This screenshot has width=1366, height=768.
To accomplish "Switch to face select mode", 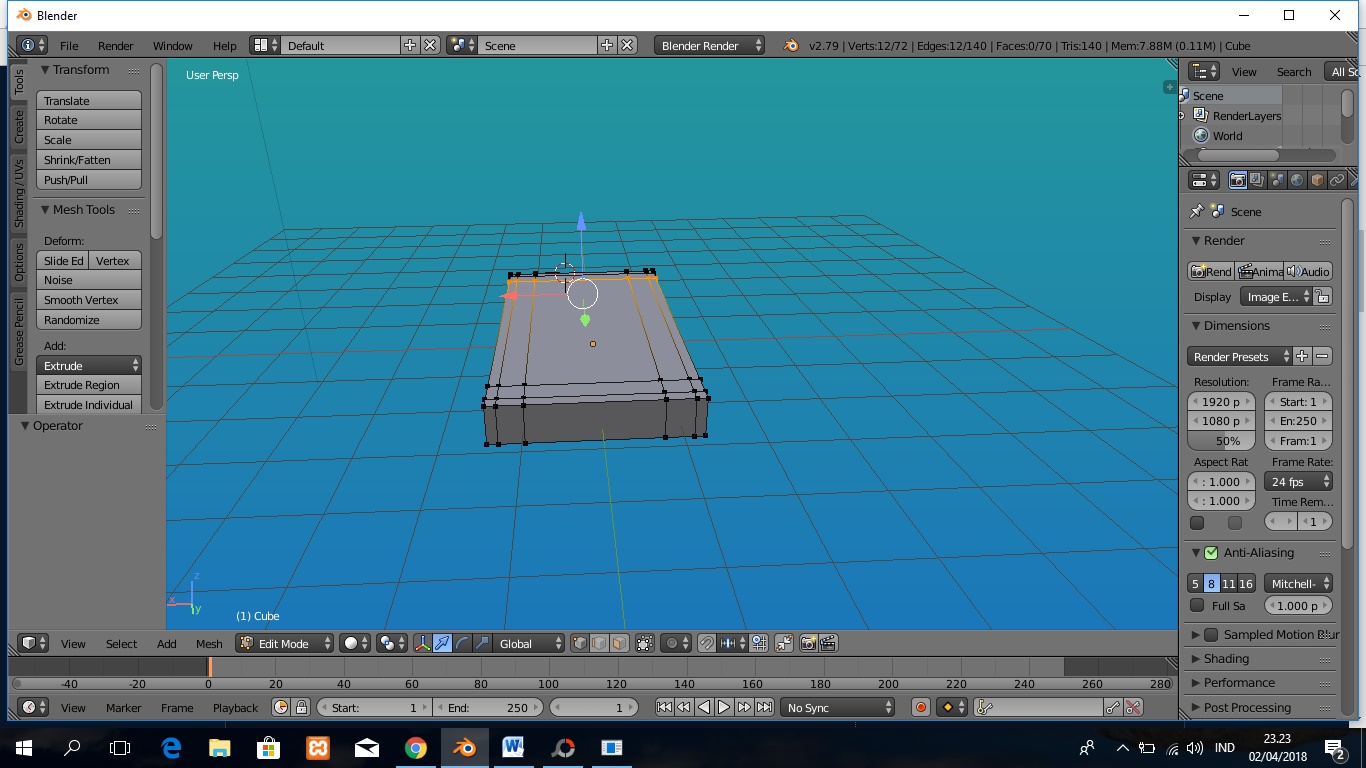I will click(x=619, y=644).
